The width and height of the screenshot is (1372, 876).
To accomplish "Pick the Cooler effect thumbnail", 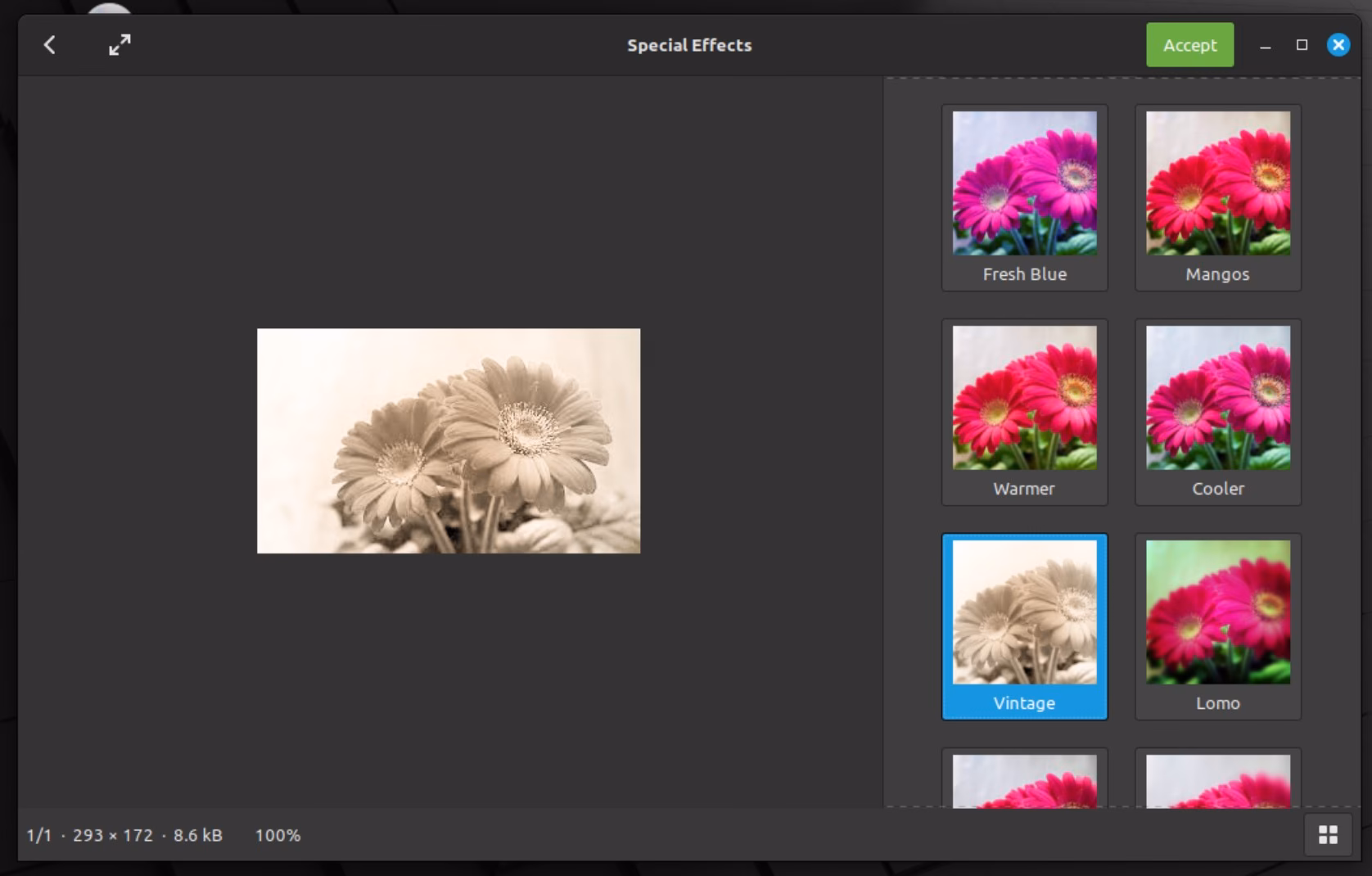I will click(x=1217, y=412).
